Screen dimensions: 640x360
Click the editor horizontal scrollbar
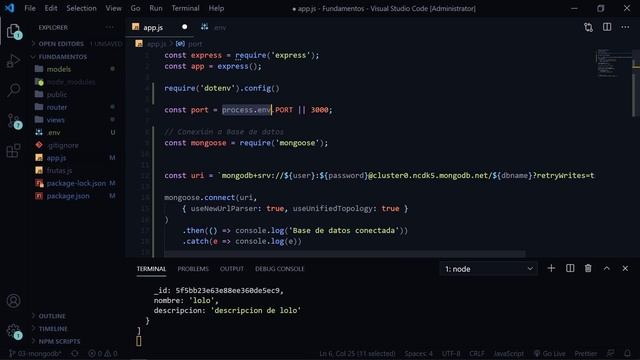(344, 254)
